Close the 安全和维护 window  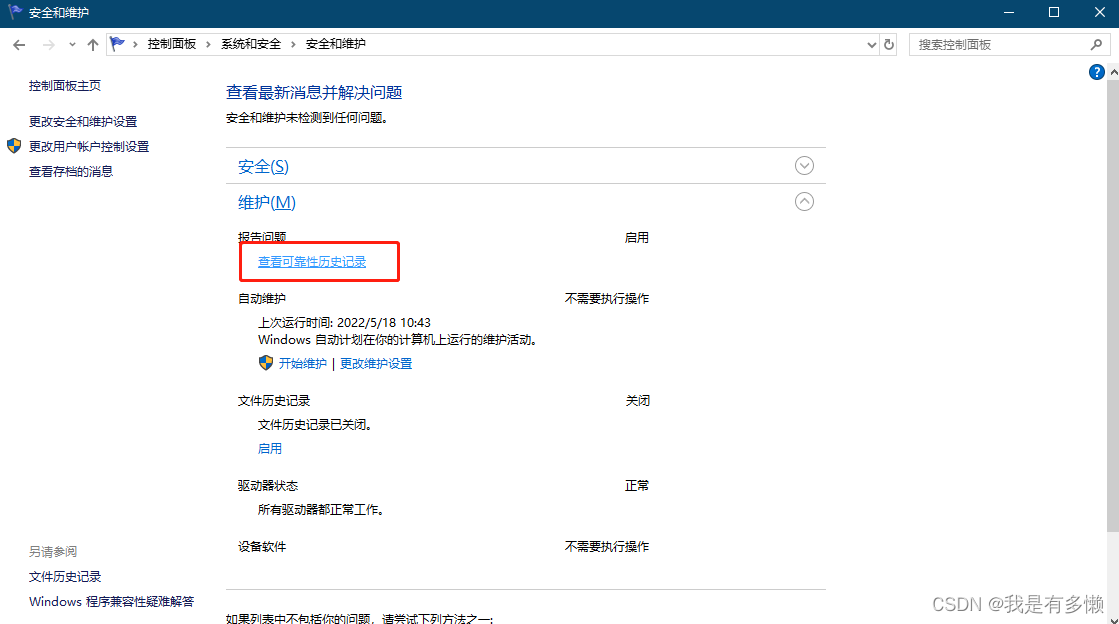1099,13
